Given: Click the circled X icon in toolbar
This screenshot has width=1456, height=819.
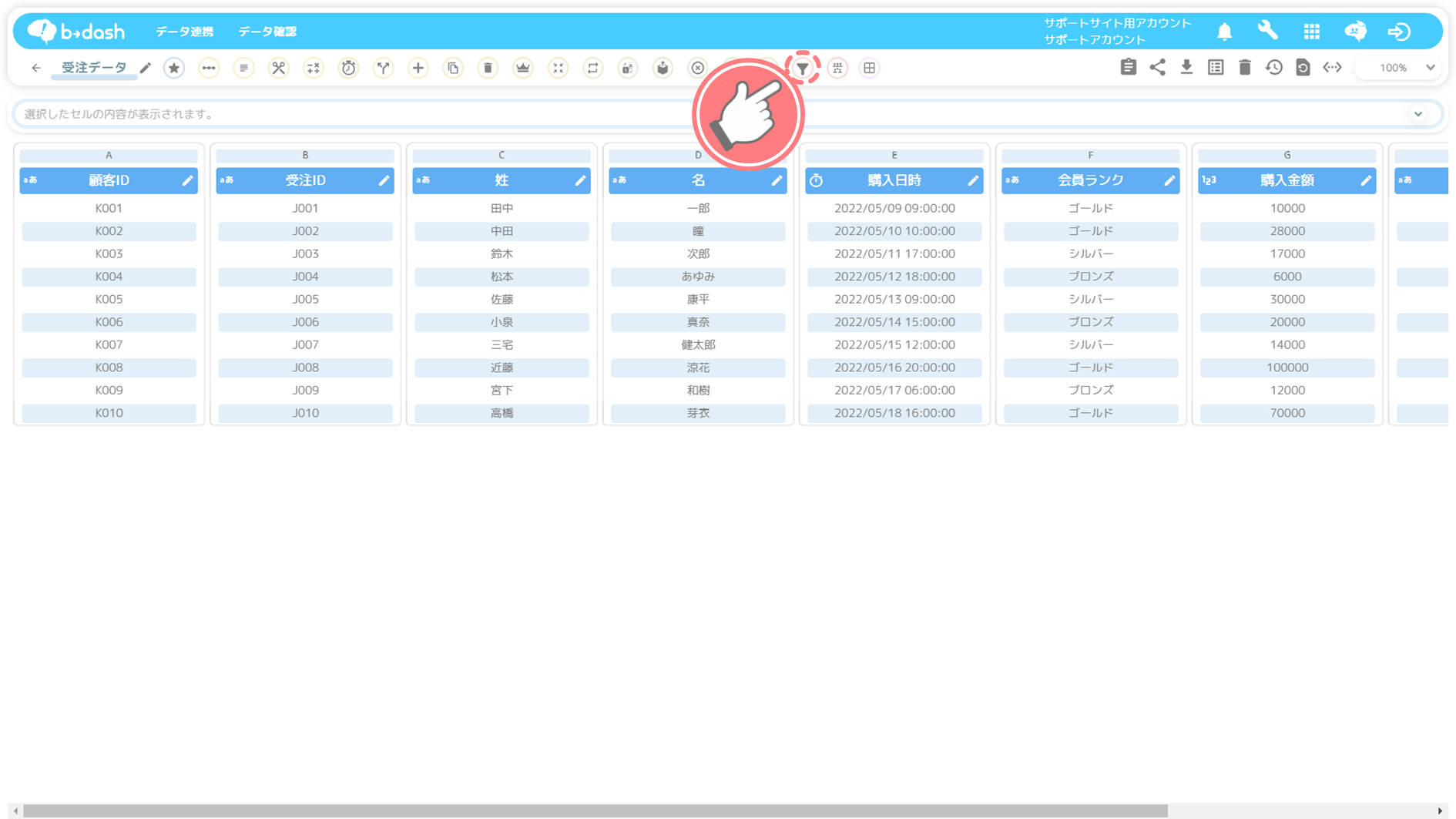Looking at the screenshot, I should coord(697,68).
